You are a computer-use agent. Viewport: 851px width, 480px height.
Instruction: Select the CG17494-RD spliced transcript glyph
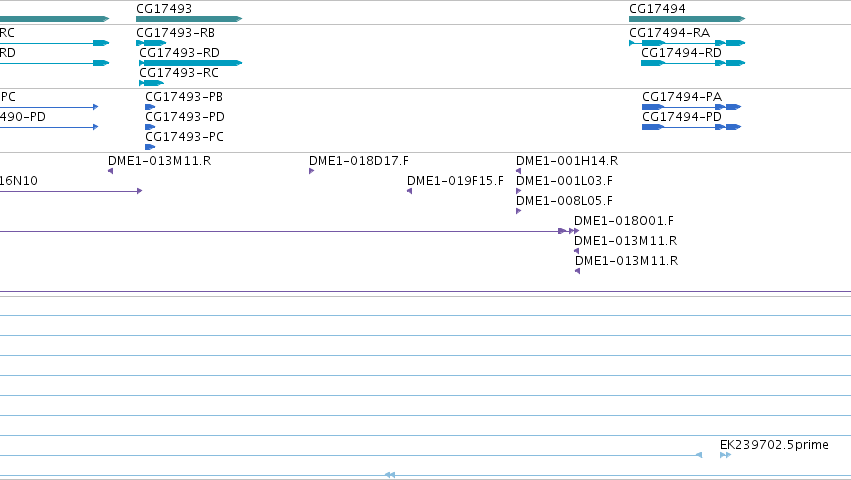693,63
